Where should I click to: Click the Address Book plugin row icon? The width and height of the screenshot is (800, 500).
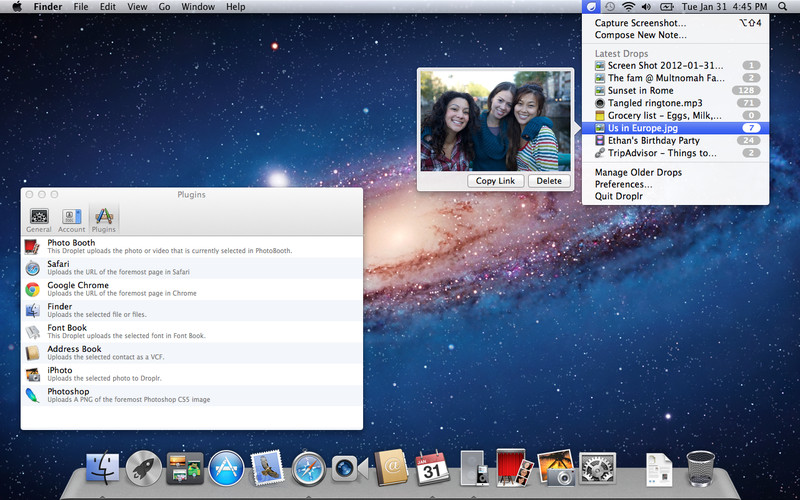(x=33, y=352)
